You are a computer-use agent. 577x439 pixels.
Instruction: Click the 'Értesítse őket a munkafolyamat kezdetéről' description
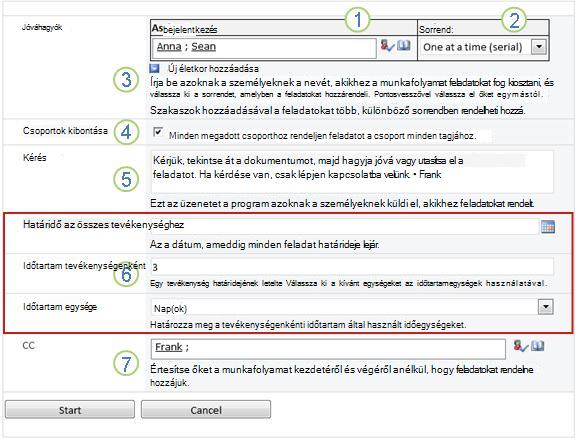[341, 376]
